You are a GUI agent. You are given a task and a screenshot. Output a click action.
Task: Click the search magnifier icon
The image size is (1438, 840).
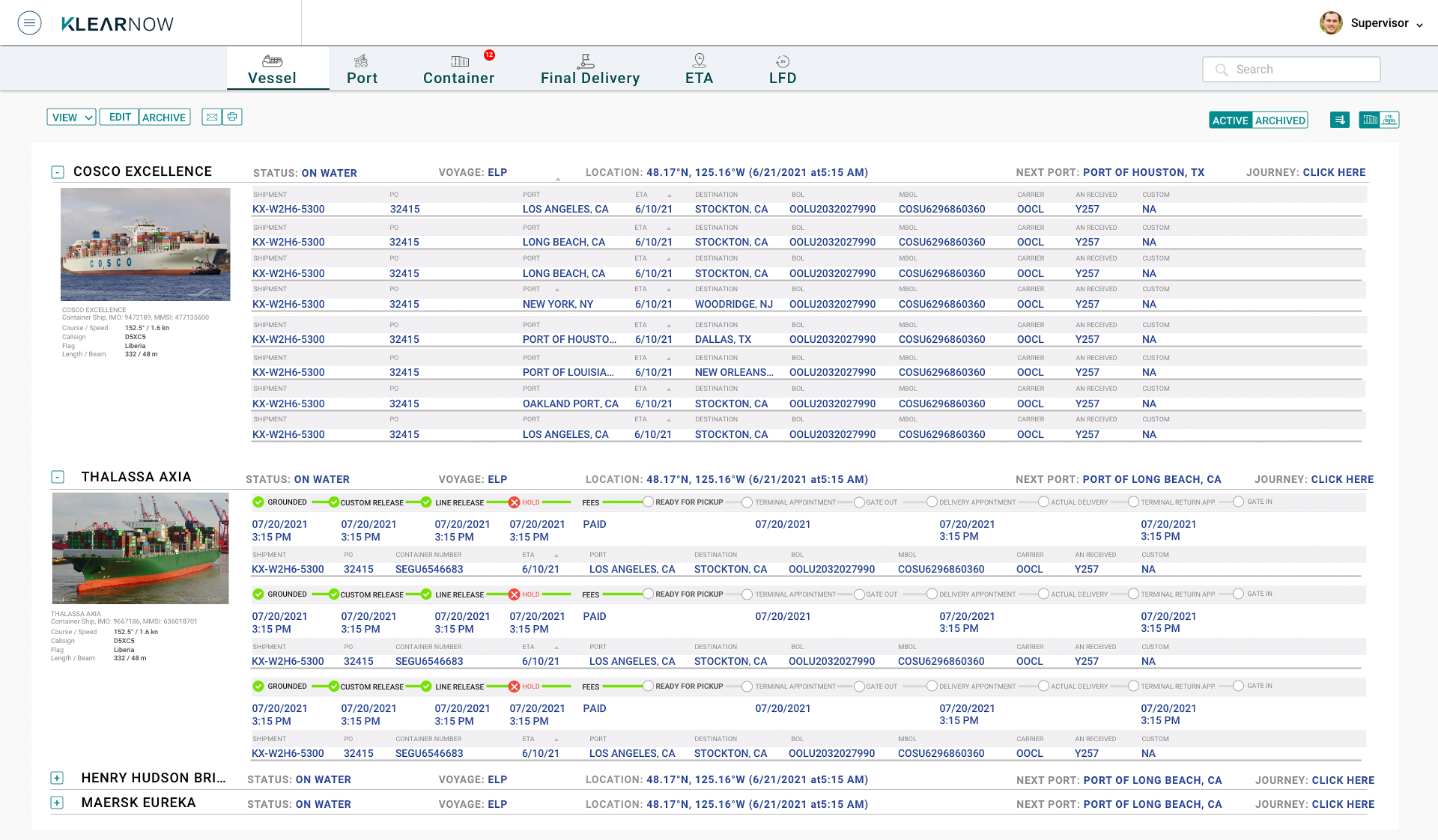click(x=1222, y=70)
